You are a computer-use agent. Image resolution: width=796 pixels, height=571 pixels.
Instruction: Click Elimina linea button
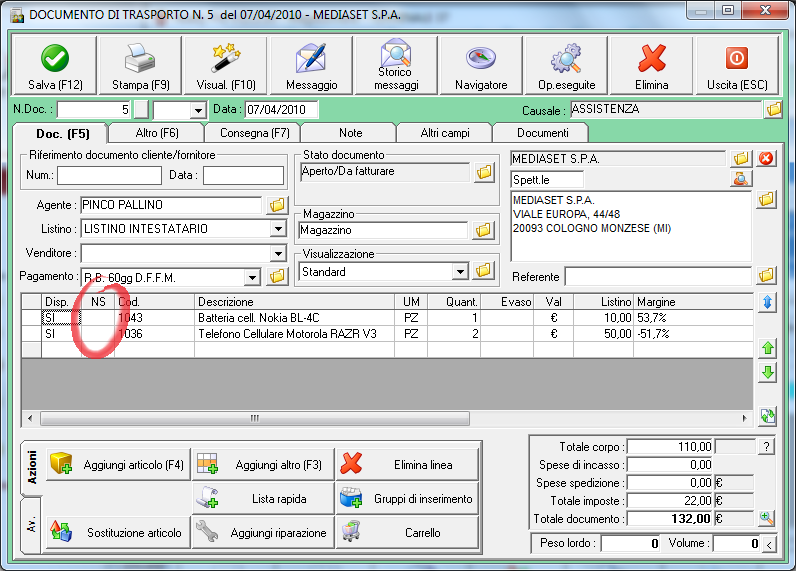[x=408, y=464]
